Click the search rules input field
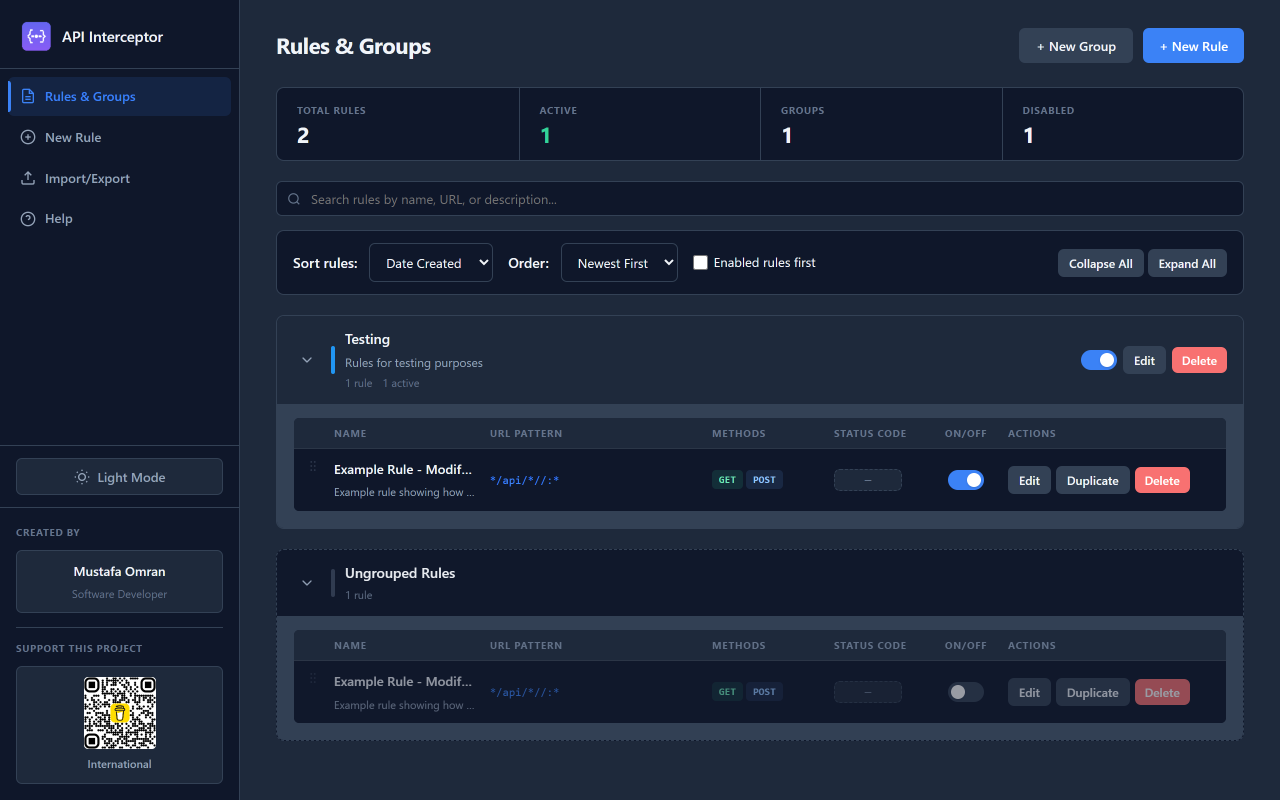Image resolution: width=1280 pixels, height=800 pixels. point(760,199)
